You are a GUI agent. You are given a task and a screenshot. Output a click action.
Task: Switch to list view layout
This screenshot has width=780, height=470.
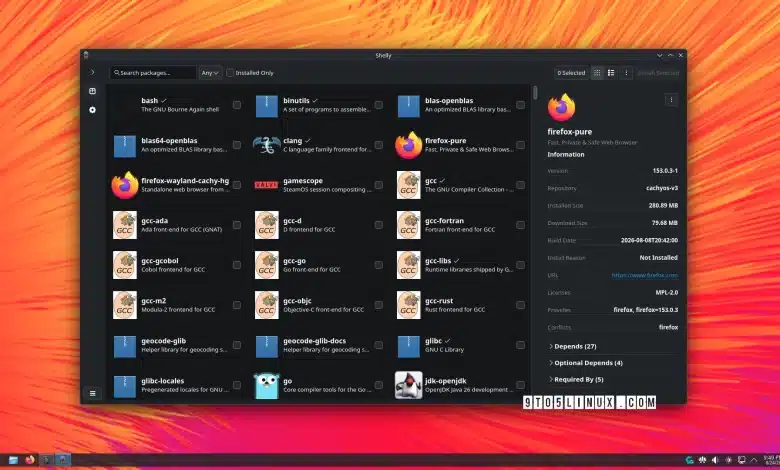click(x=611, y=73)
